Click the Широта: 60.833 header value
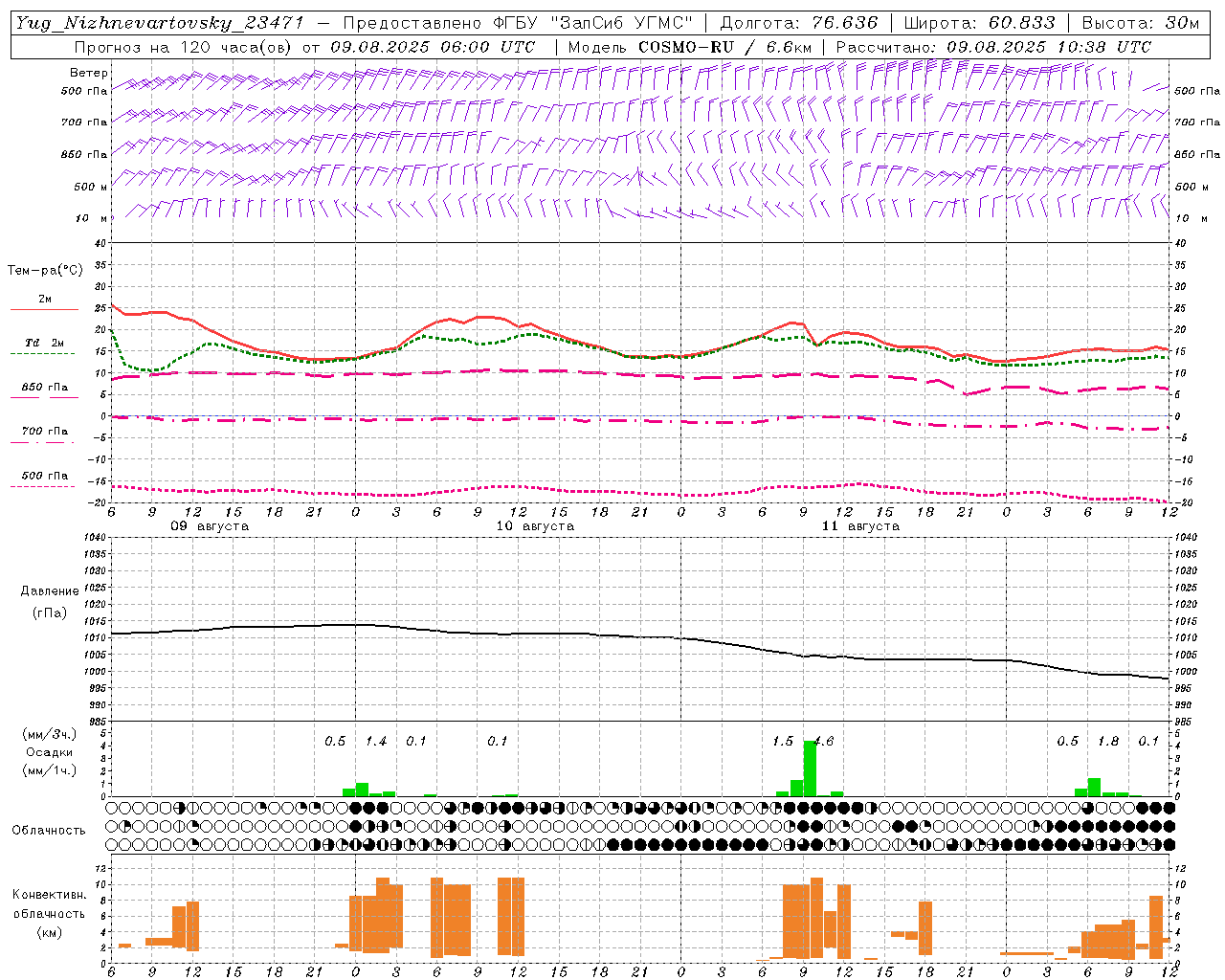This screenshot has width=1225, height=980. pos(980,23)
